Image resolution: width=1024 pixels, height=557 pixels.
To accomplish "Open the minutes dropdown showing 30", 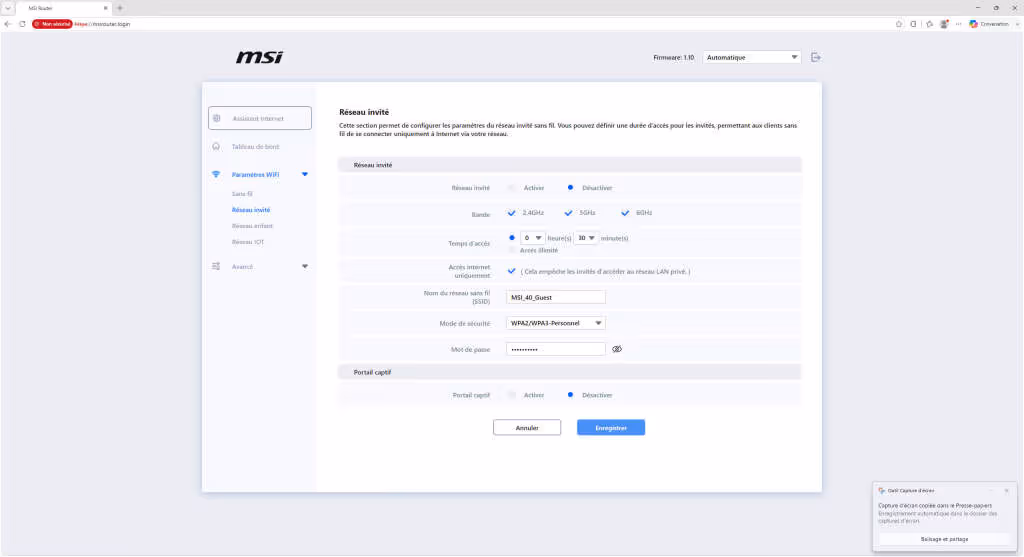I will tap(586, 238).
